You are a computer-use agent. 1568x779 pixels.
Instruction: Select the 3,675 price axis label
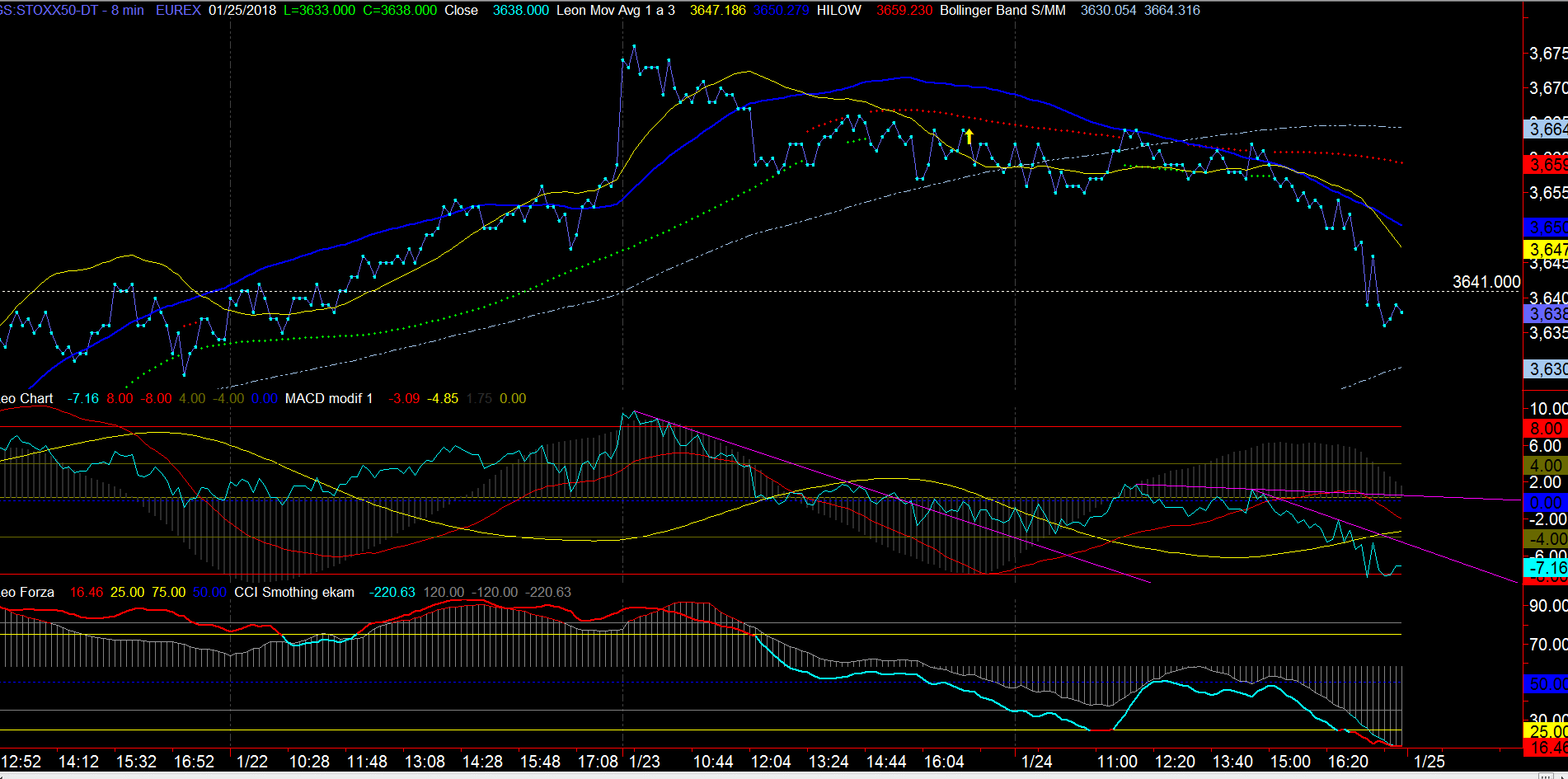click(1548, 54)
